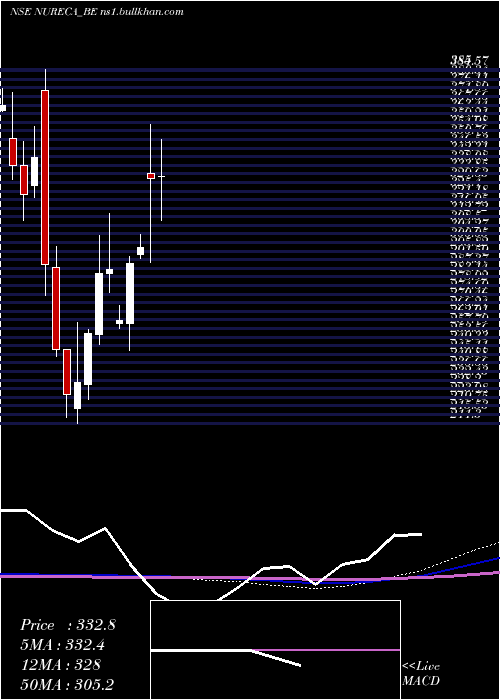Click the Live MACD inset chart box
This screenshot has height=700, width=500.
coord(275,650)
